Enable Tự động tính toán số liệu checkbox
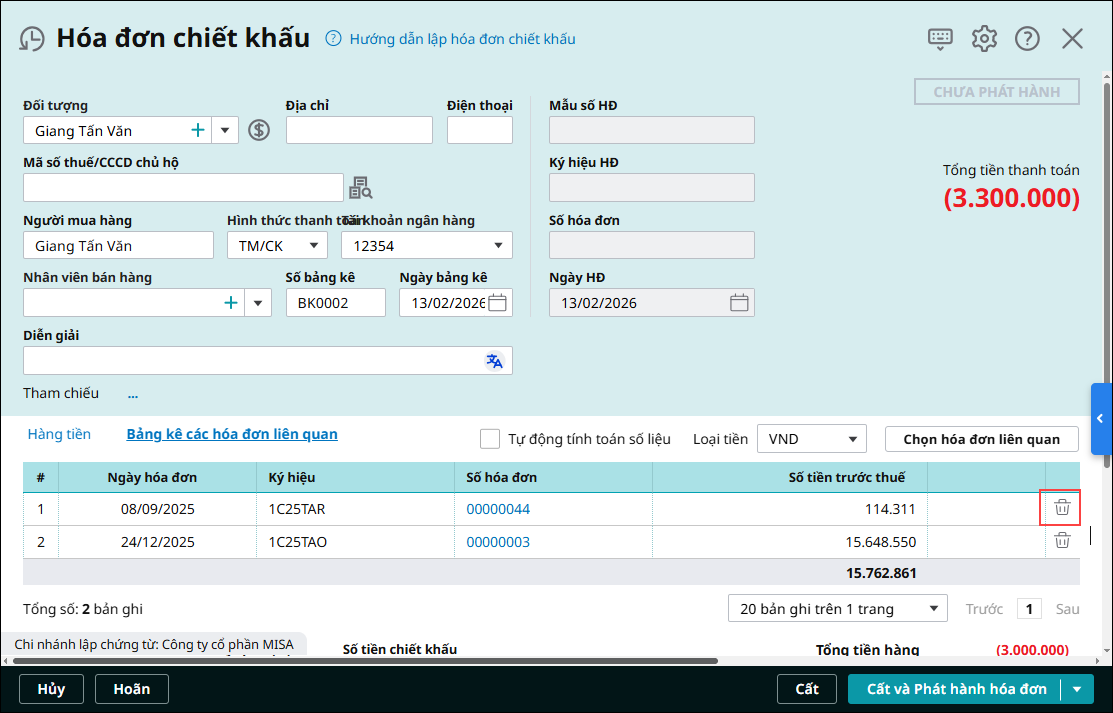Viewport: 1113px width, 713px height. [x=490, y=439]
